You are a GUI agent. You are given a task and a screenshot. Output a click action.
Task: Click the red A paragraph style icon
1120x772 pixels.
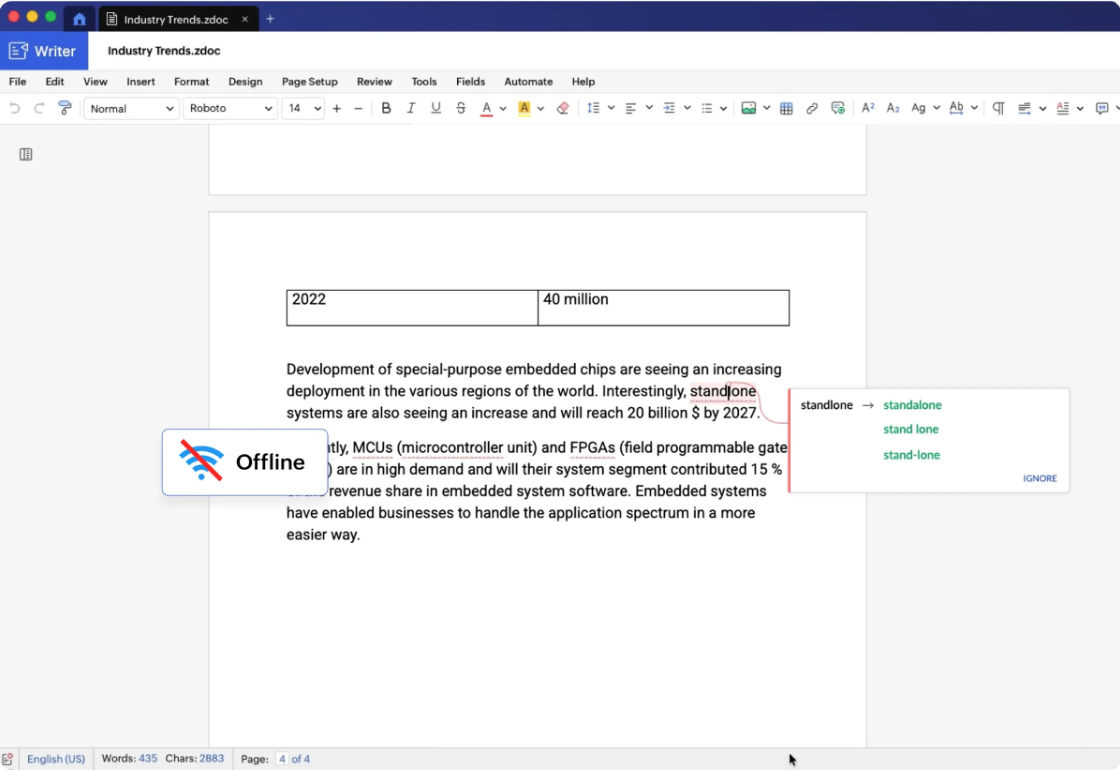click(x=1063, y=109)
